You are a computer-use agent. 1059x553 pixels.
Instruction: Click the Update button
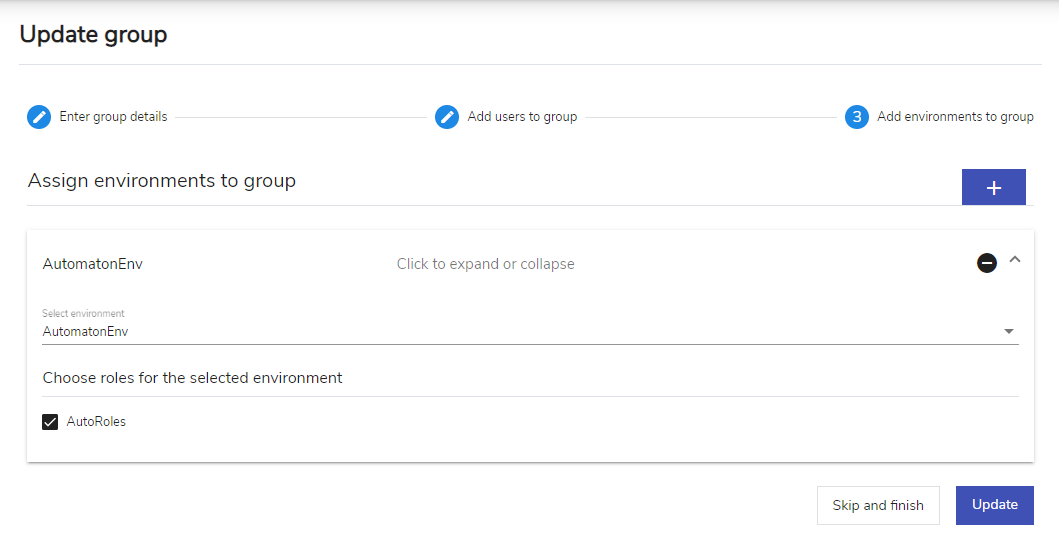[x=994, y=505]
